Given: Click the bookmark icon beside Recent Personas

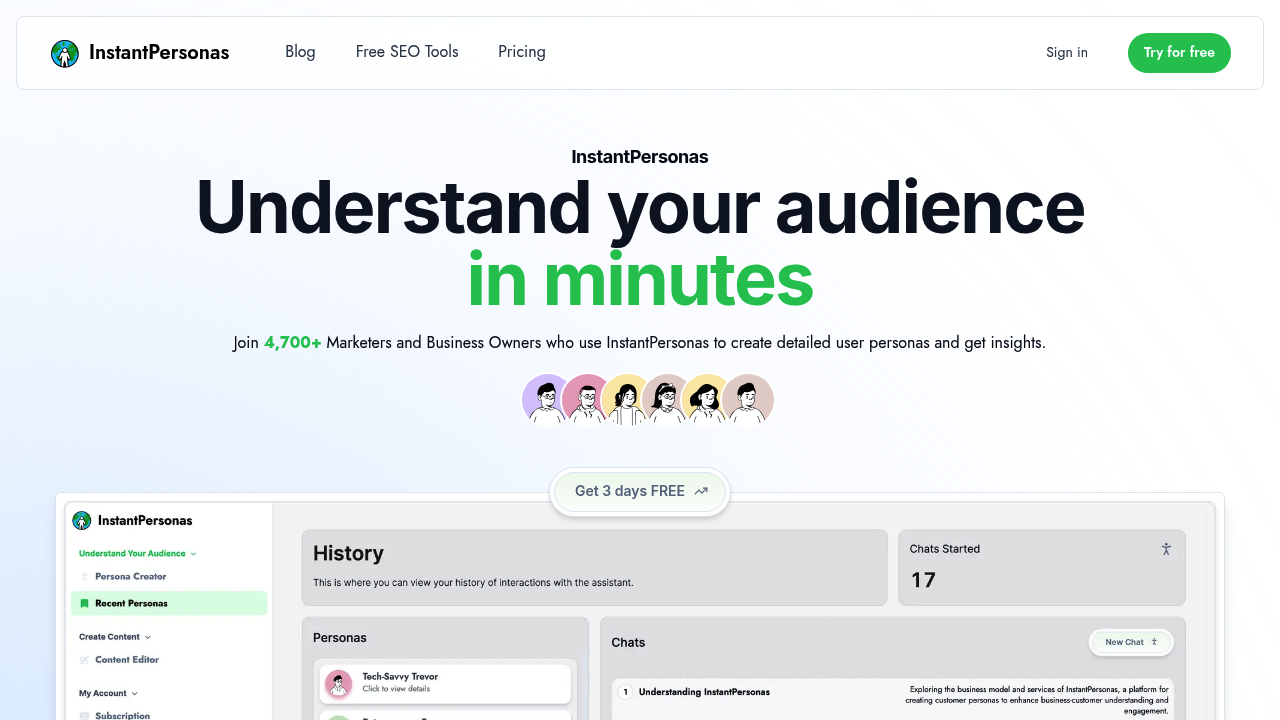Looking at the screenshot, I should pyautogui.click(x=84, y=603).
